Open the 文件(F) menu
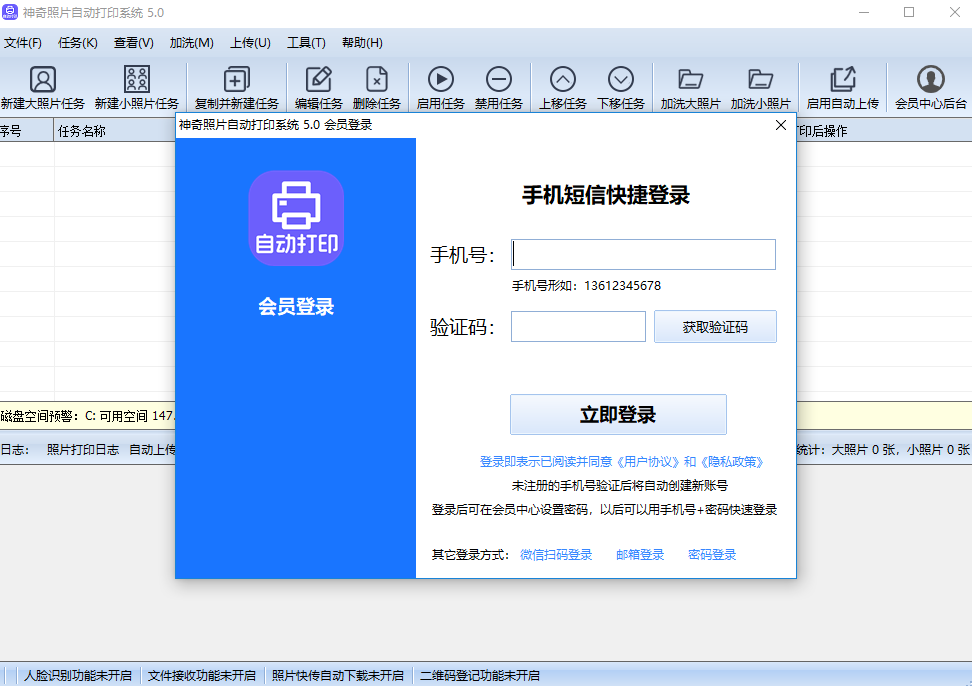The image size is (972, 686). [22, 43]
